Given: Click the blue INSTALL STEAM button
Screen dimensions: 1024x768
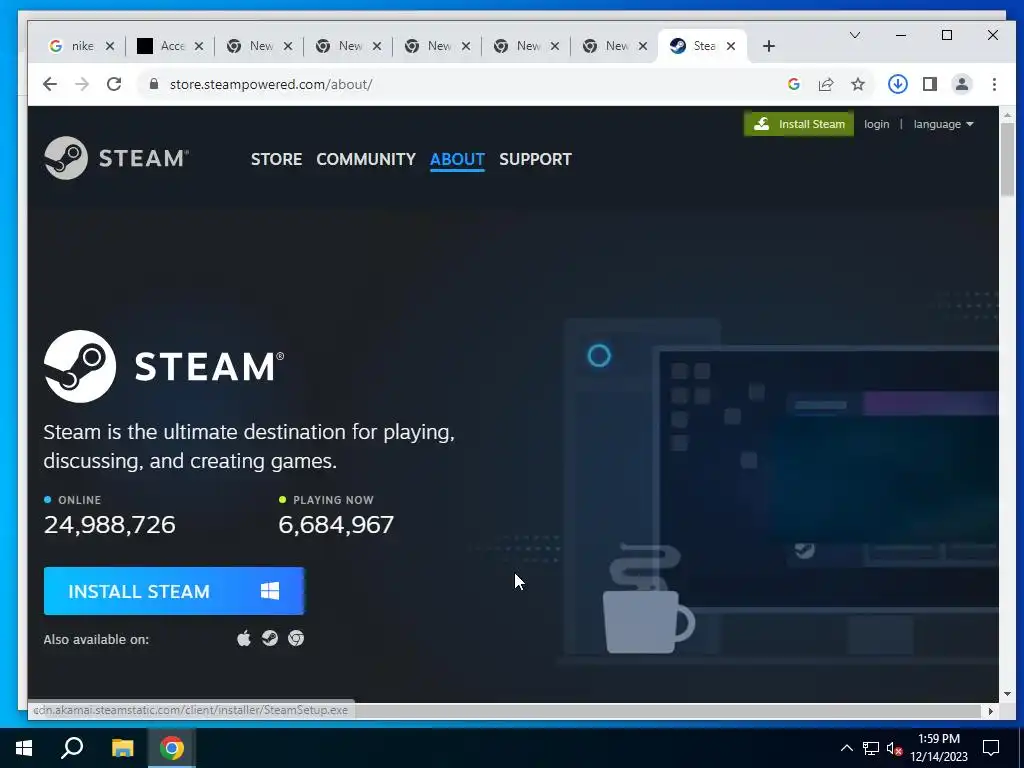Looking at the screenshot, I should pos(174,591).
